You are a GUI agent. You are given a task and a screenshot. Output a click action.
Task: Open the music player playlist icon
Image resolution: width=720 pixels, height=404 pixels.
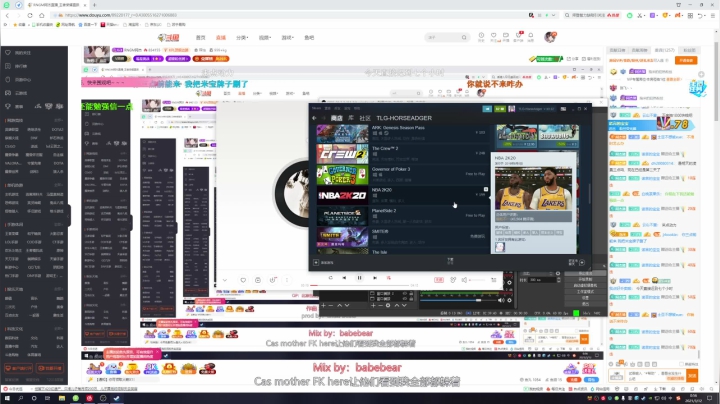pos(494,280)
